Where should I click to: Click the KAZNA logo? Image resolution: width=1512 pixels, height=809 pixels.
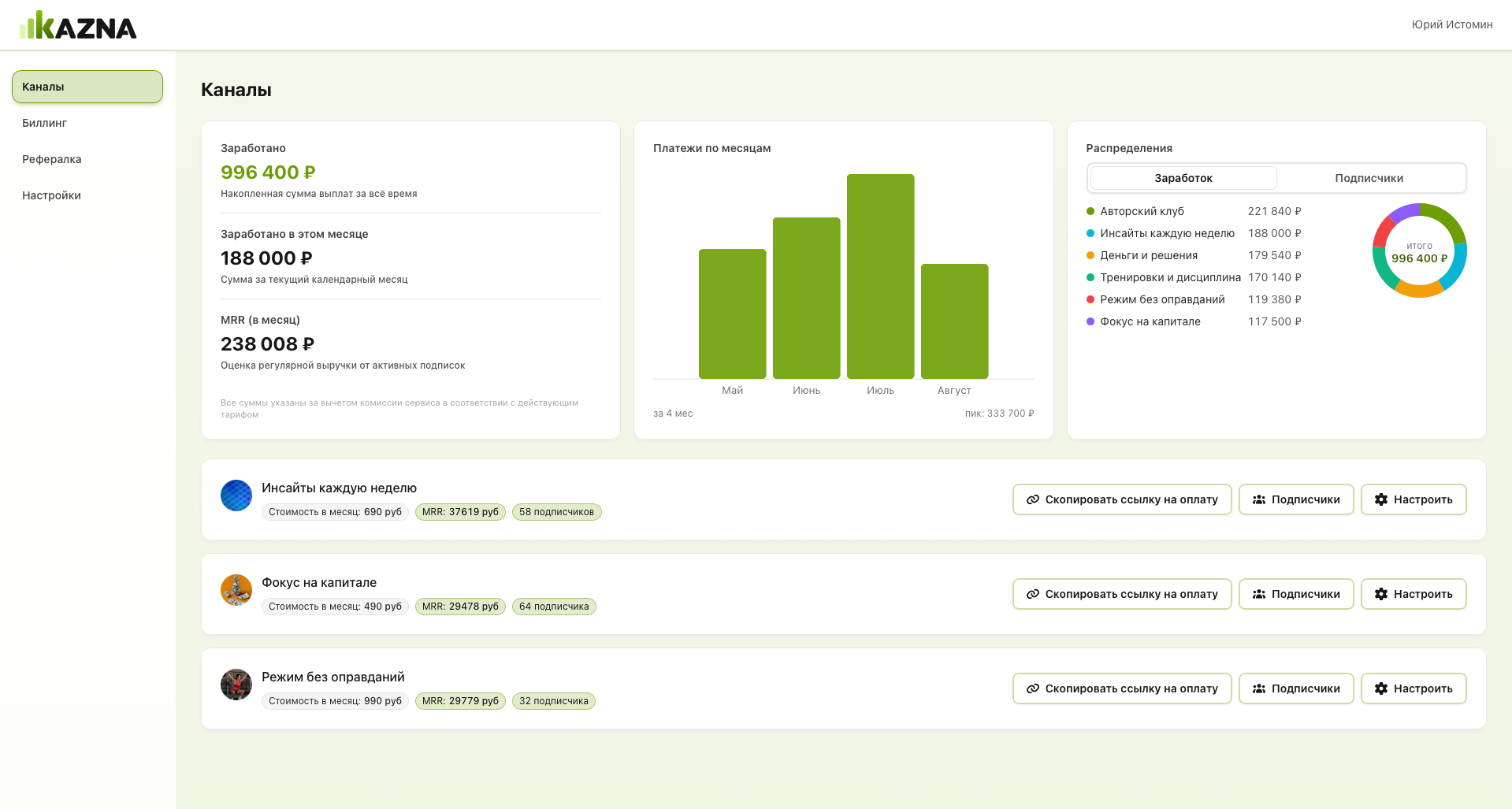point(78,25)
